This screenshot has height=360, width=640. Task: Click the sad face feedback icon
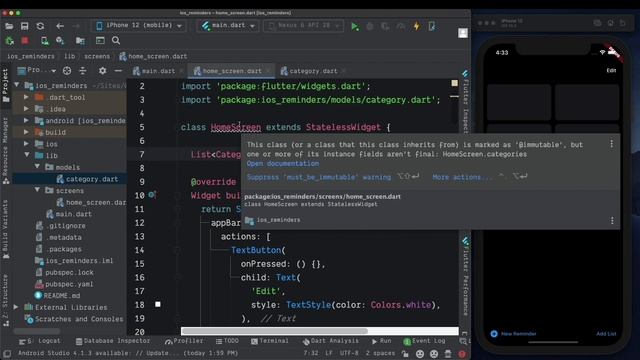(434, 354)
